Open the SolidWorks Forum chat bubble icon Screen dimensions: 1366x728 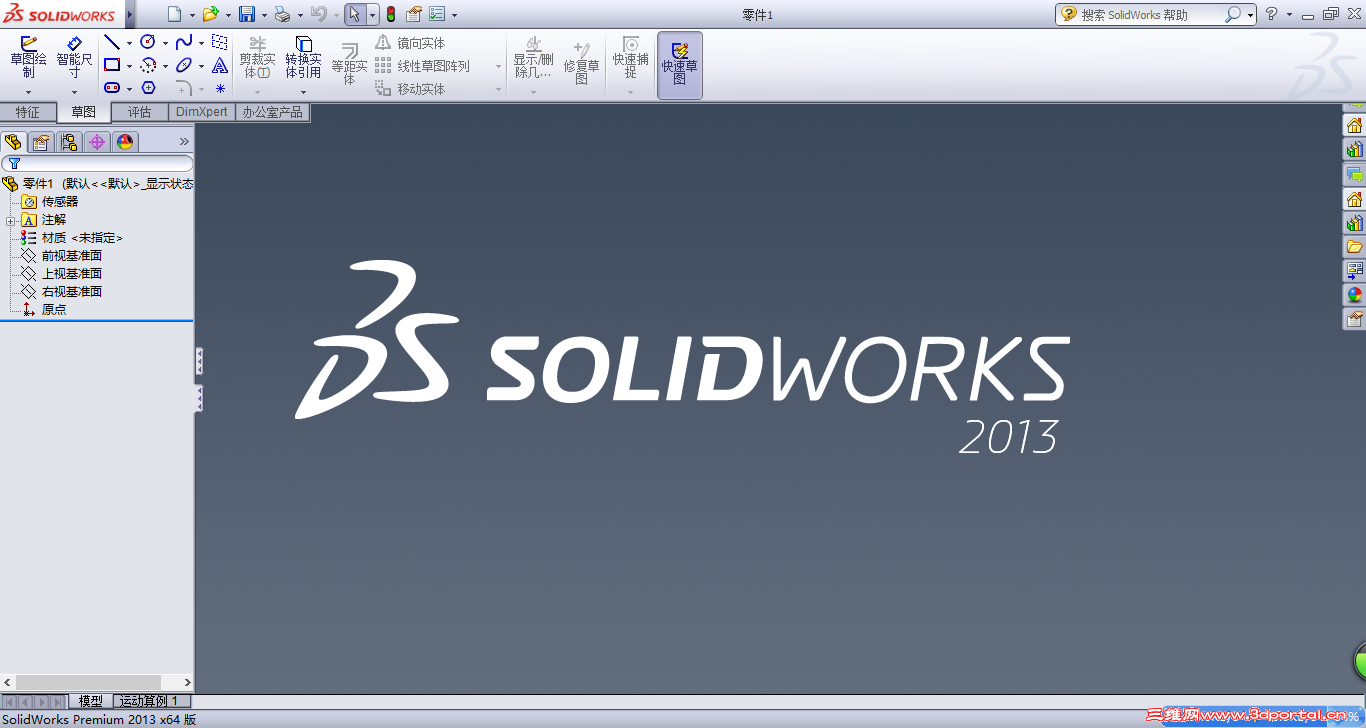1354,175
